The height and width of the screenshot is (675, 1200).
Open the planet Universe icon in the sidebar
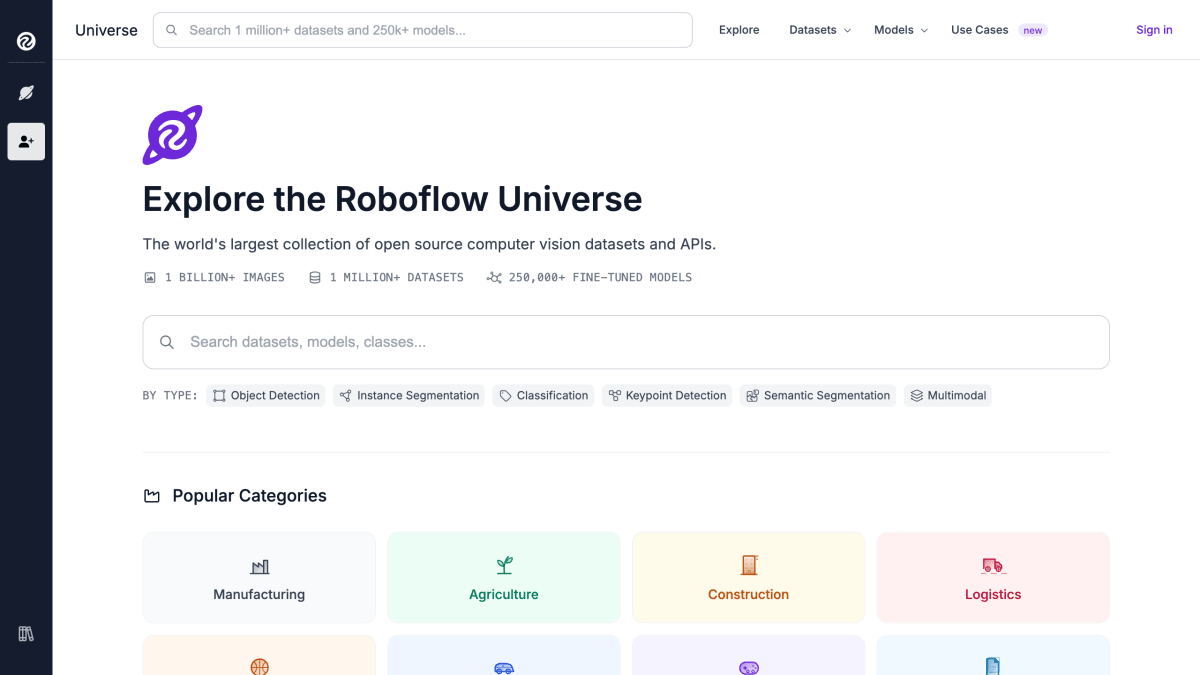(x=26, y=93)
